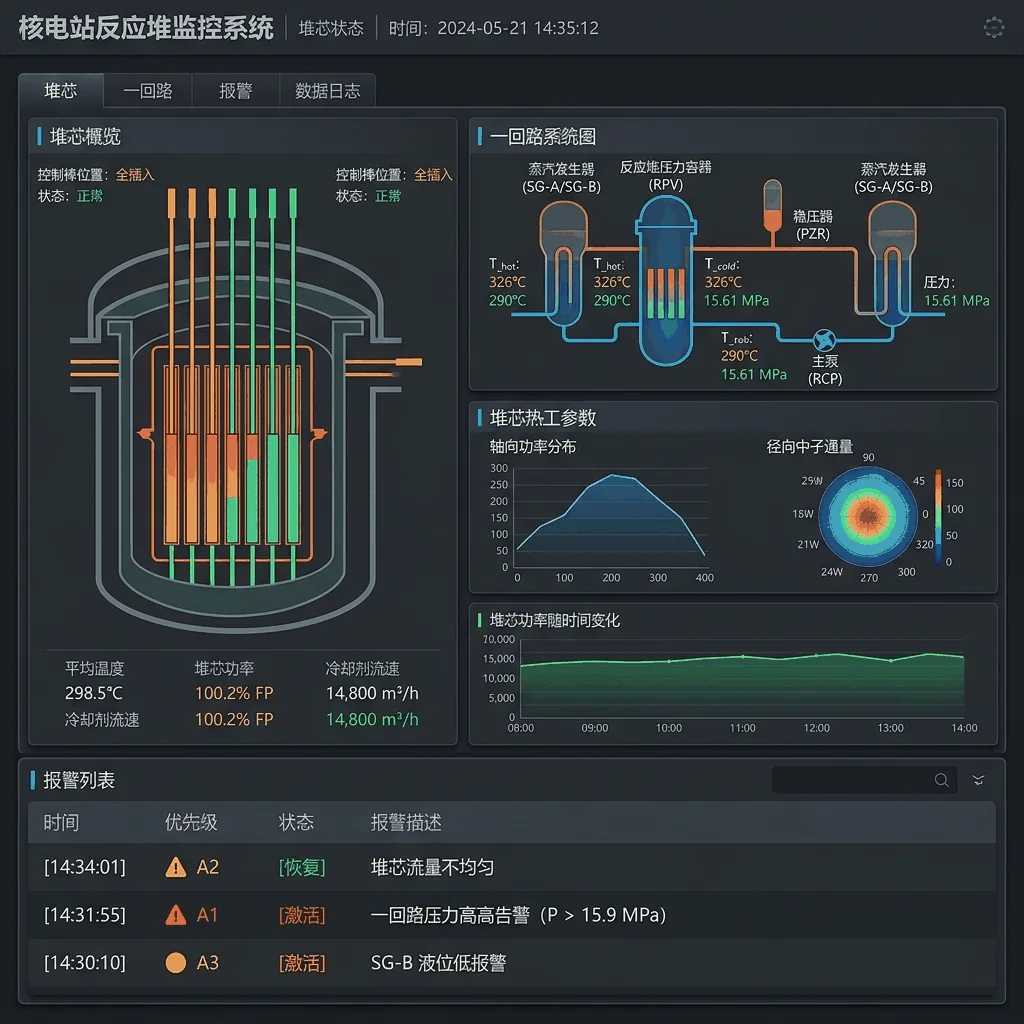The image size is (1024, 1024).
Task: Click the white 14,800 m³/h flow value
Action: coord(372,693)
